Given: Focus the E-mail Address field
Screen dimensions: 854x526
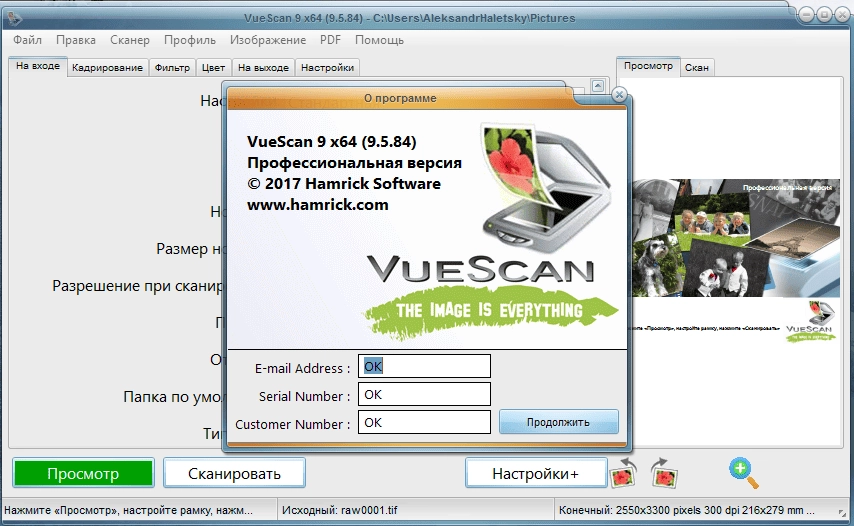Looking at the screenshot, I should [424, 366].
